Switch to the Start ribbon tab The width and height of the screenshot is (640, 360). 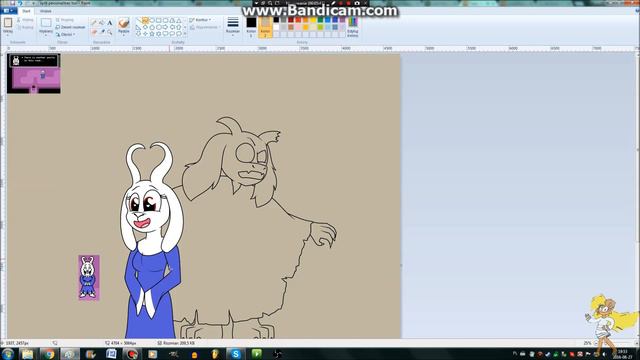pyautogui.click(x=26, y=11)
